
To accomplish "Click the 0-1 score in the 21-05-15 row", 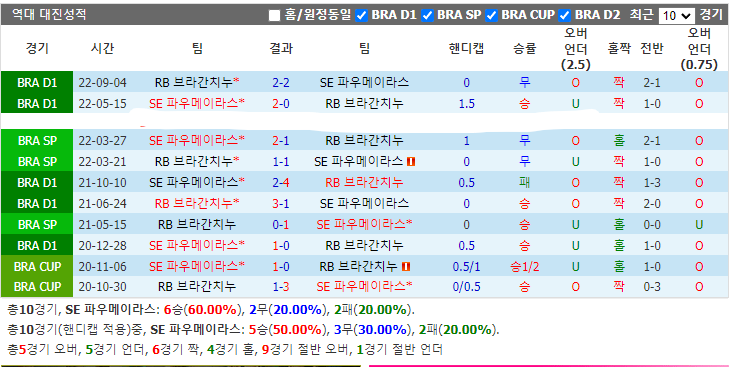I will (281, 225).
